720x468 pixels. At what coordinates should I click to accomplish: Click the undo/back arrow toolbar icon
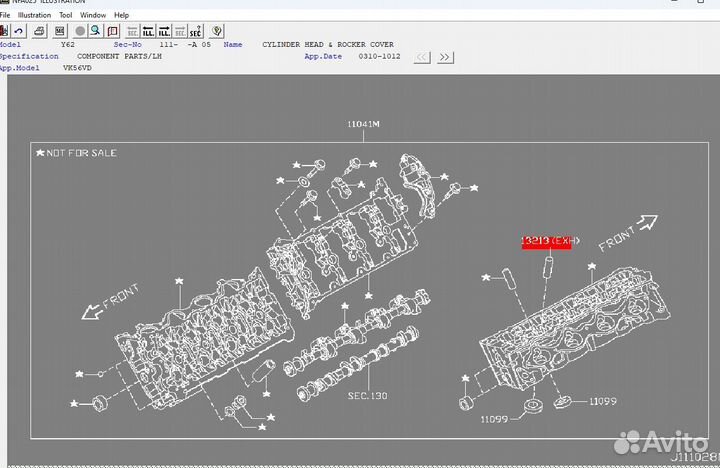pyautogui.click(x=19, y=31)
